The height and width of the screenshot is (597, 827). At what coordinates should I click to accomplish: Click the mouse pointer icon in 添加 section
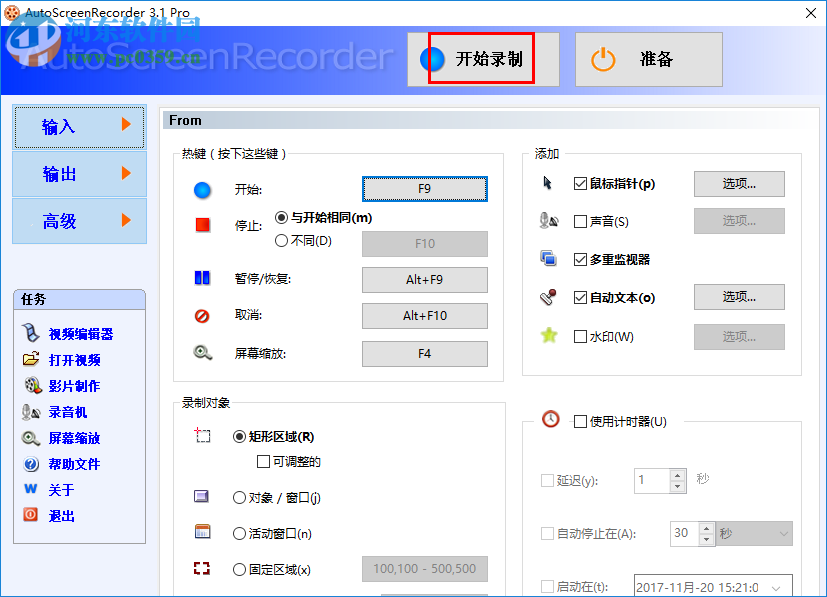549,184
